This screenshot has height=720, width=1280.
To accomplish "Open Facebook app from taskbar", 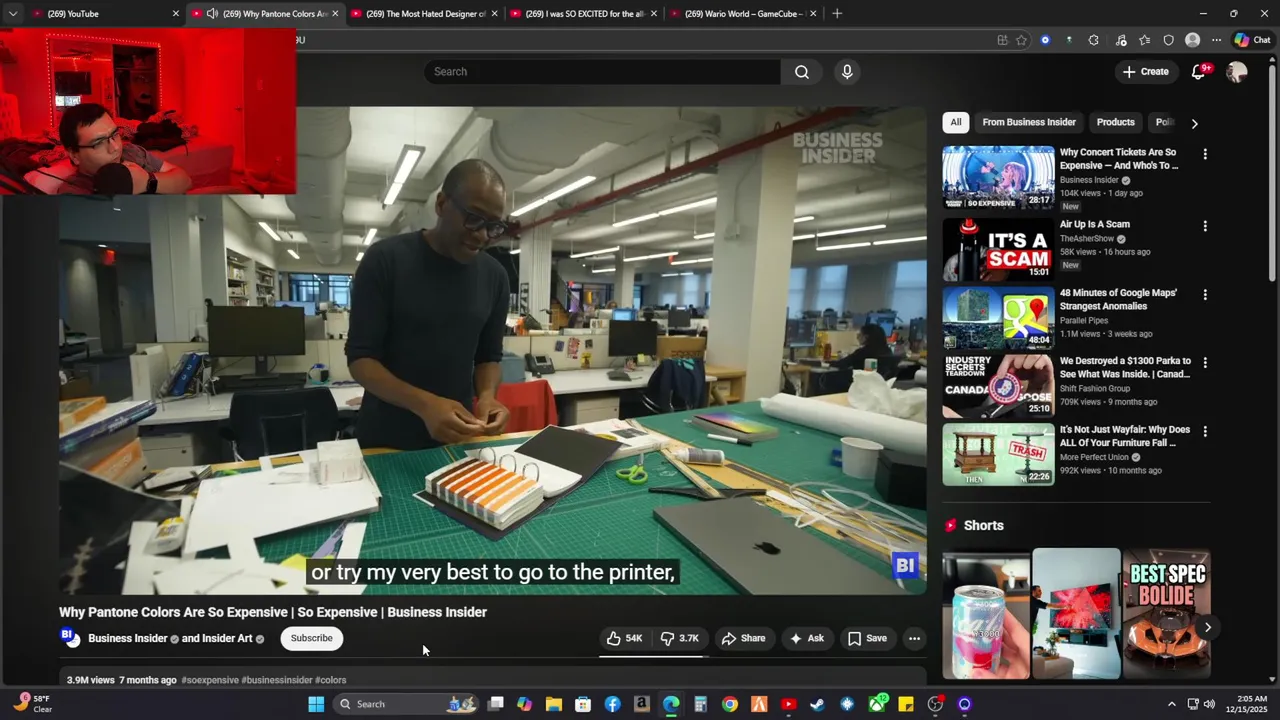I will coord(613,704).
